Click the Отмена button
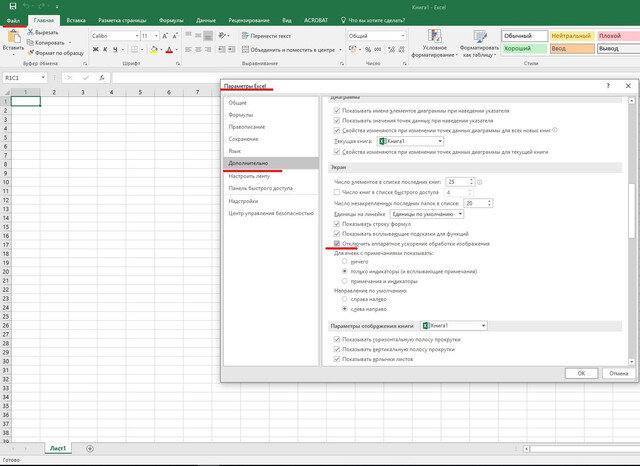Image resolution: width=640 pixels, height=466 pixels. [618, 373]
